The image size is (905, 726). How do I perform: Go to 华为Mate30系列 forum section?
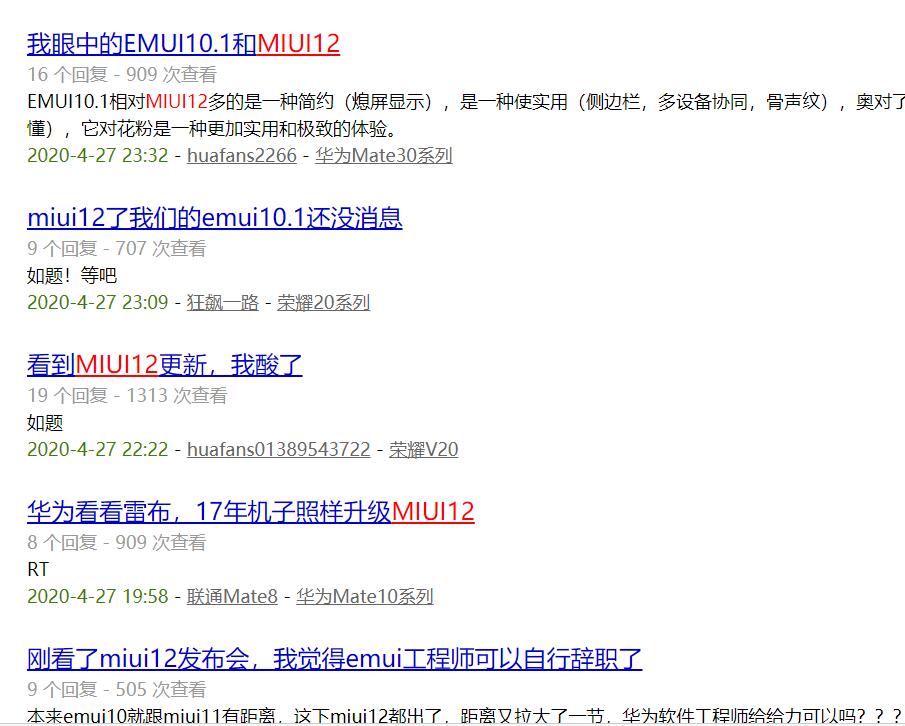(x=384, y=156)
